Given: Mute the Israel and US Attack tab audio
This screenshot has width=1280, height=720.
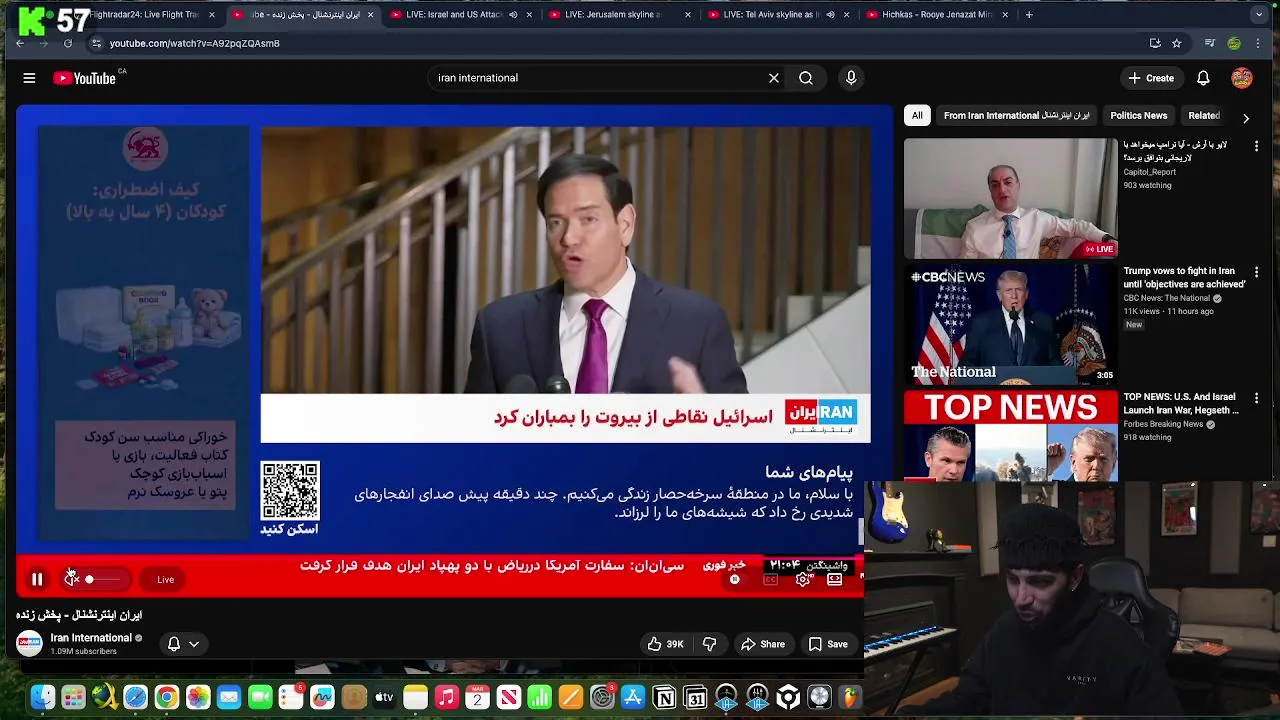Looking at the screenshot, I should point(513,15).
